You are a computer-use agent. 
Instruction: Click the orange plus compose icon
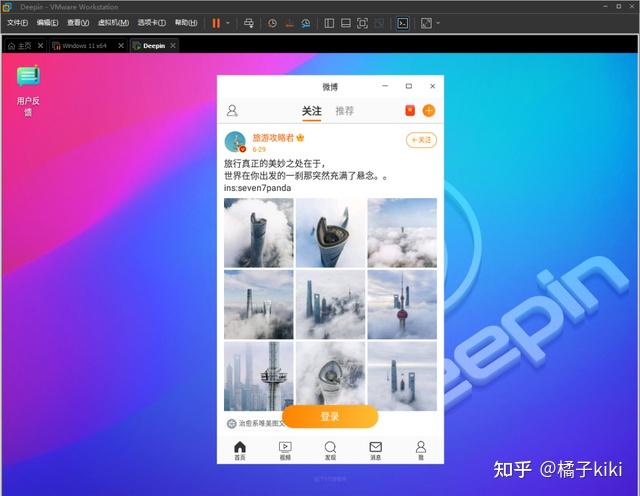429,111
